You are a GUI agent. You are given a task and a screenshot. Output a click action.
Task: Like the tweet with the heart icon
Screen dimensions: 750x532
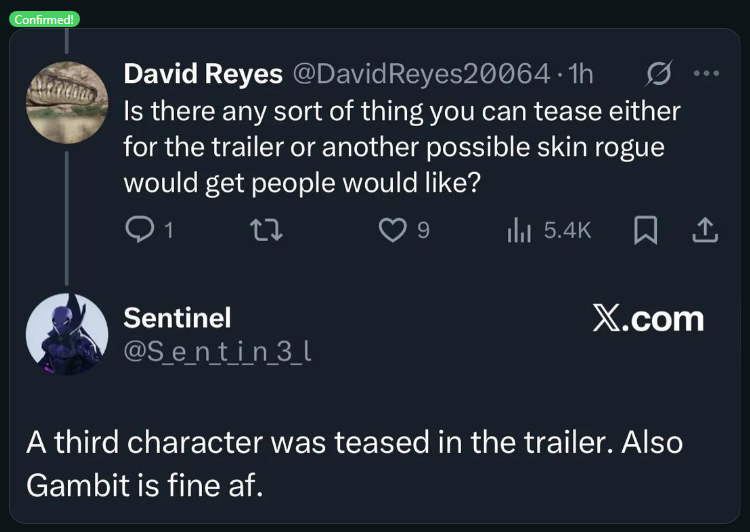392,230
